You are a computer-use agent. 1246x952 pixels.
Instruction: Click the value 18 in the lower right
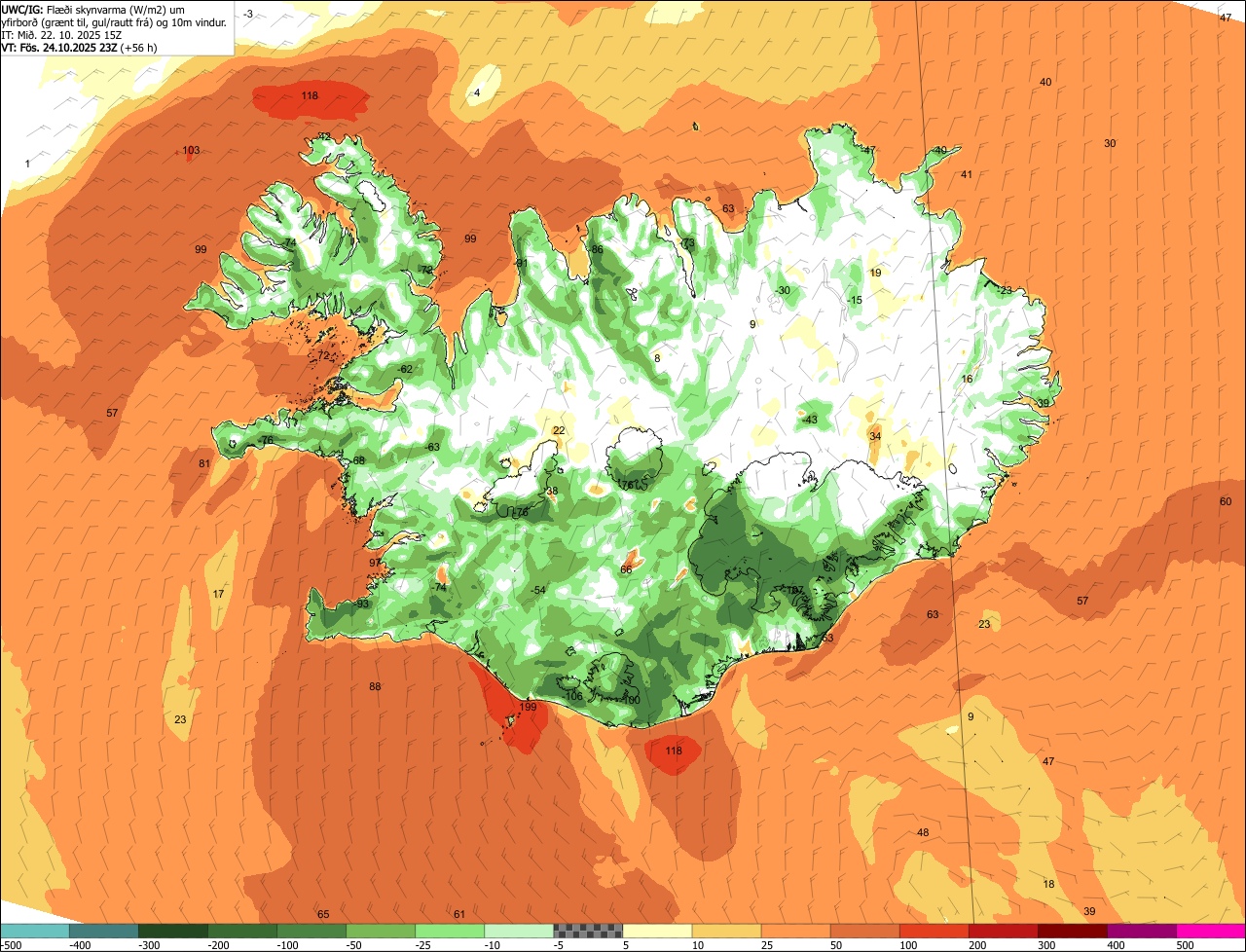1048,884
